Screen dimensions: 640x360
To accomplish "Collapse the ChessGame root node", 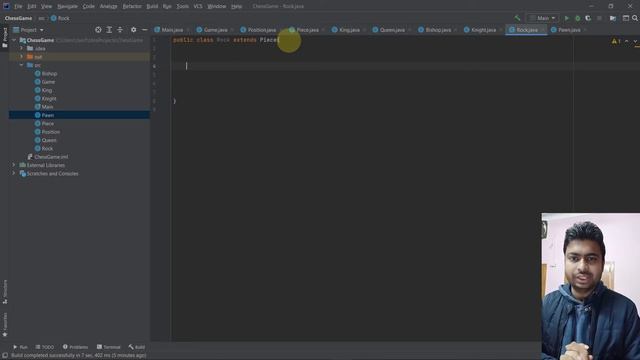I will [14, 40].
